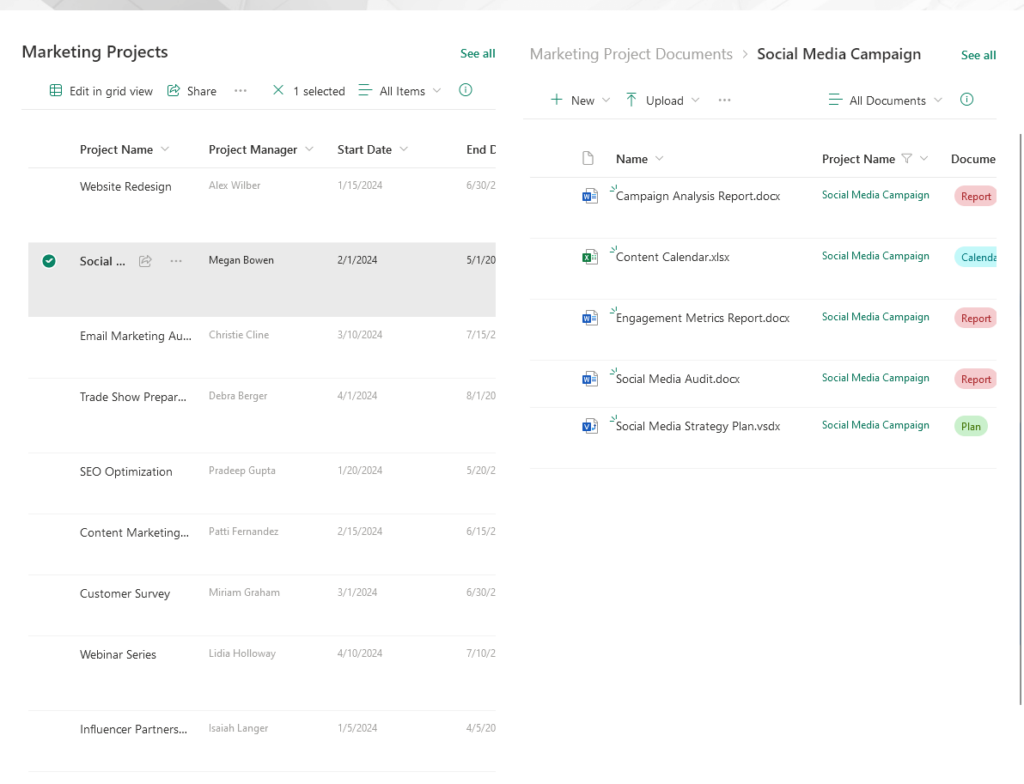
Task: Open the Start Date column dropdown
Action: (404, 149)
